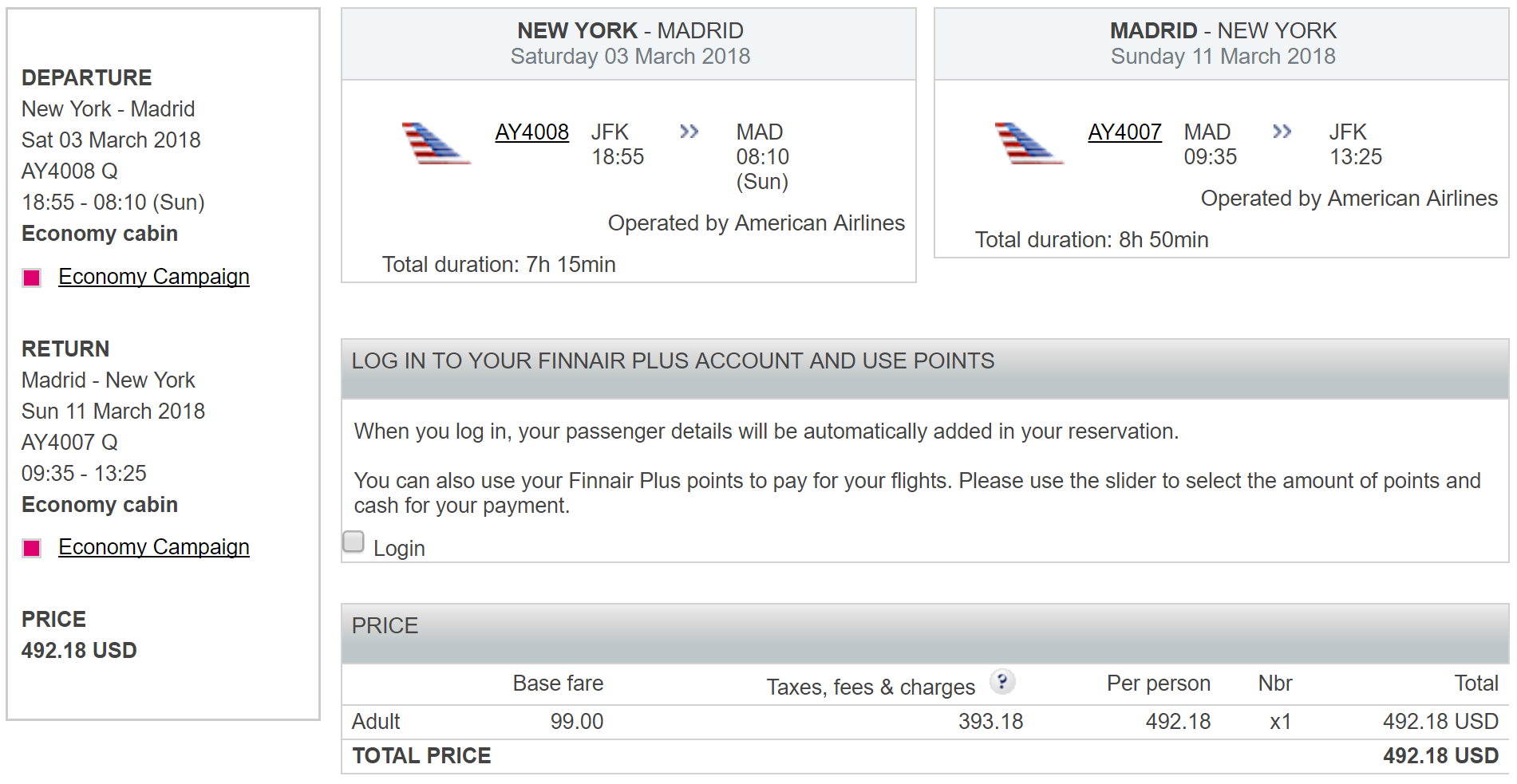Open departure Economy Campaign fare link

click(154, 277)
